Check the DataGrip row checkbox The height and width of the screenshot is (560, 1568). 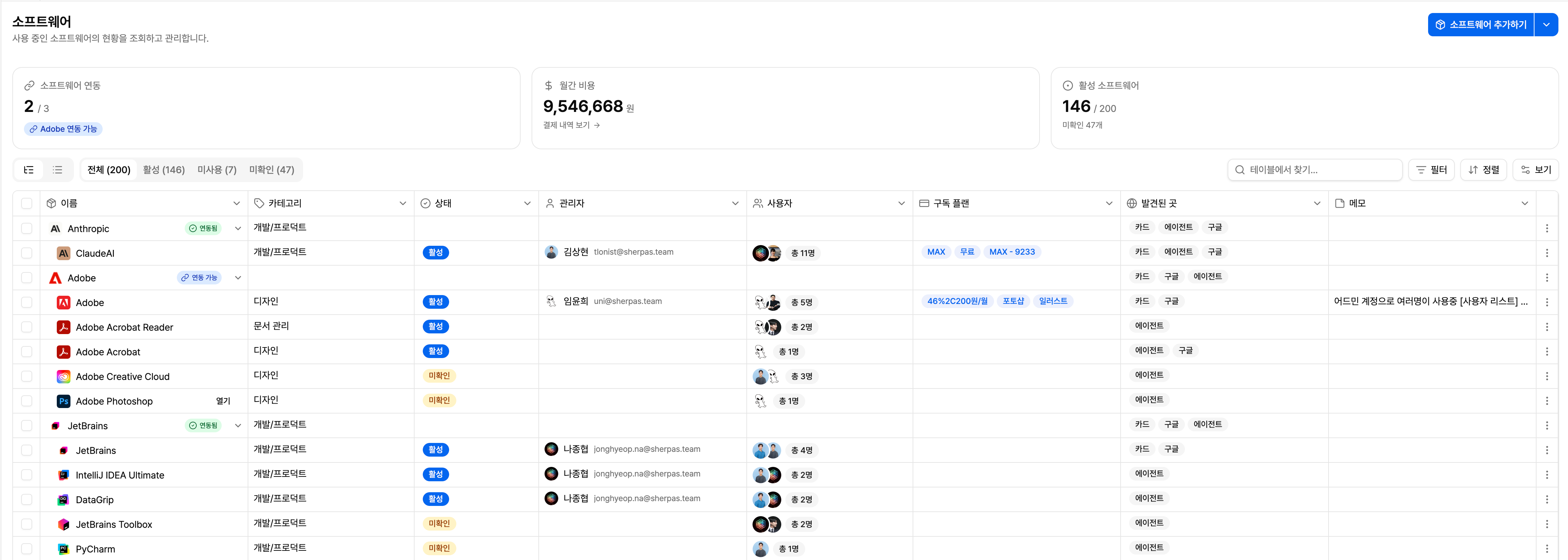[x=27, y=500]
